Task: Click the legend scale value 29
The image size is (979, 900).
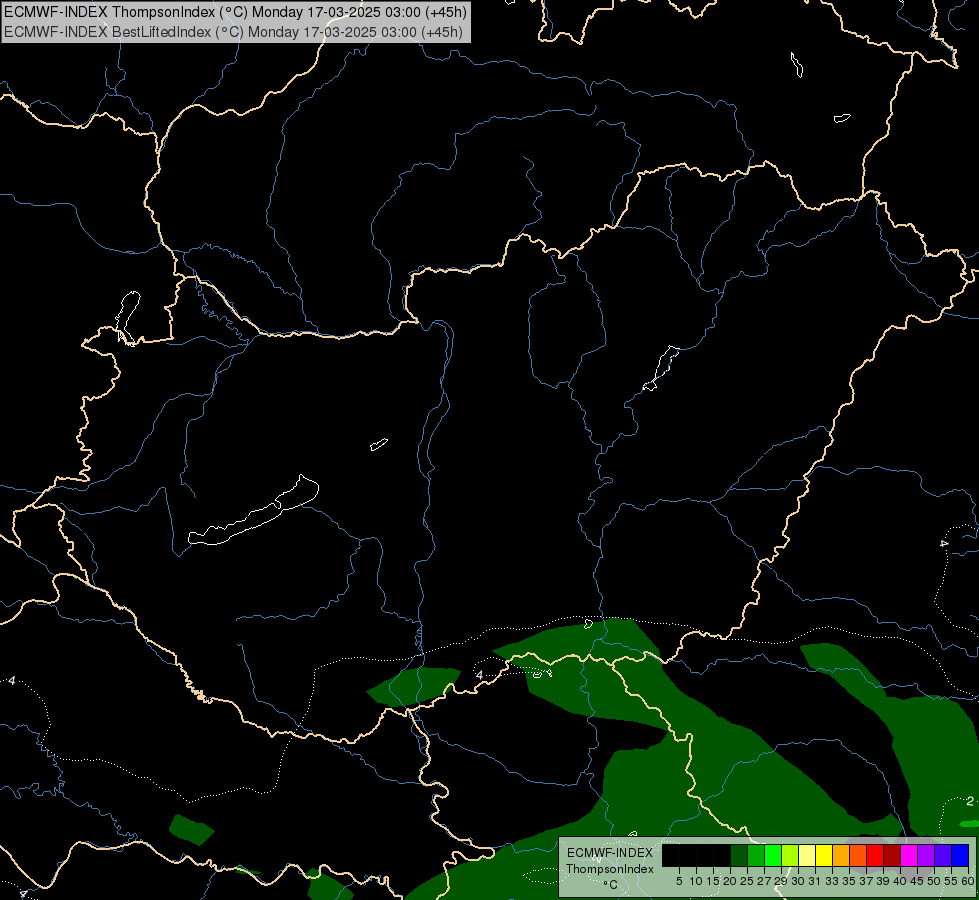Action: pos(781,881)
